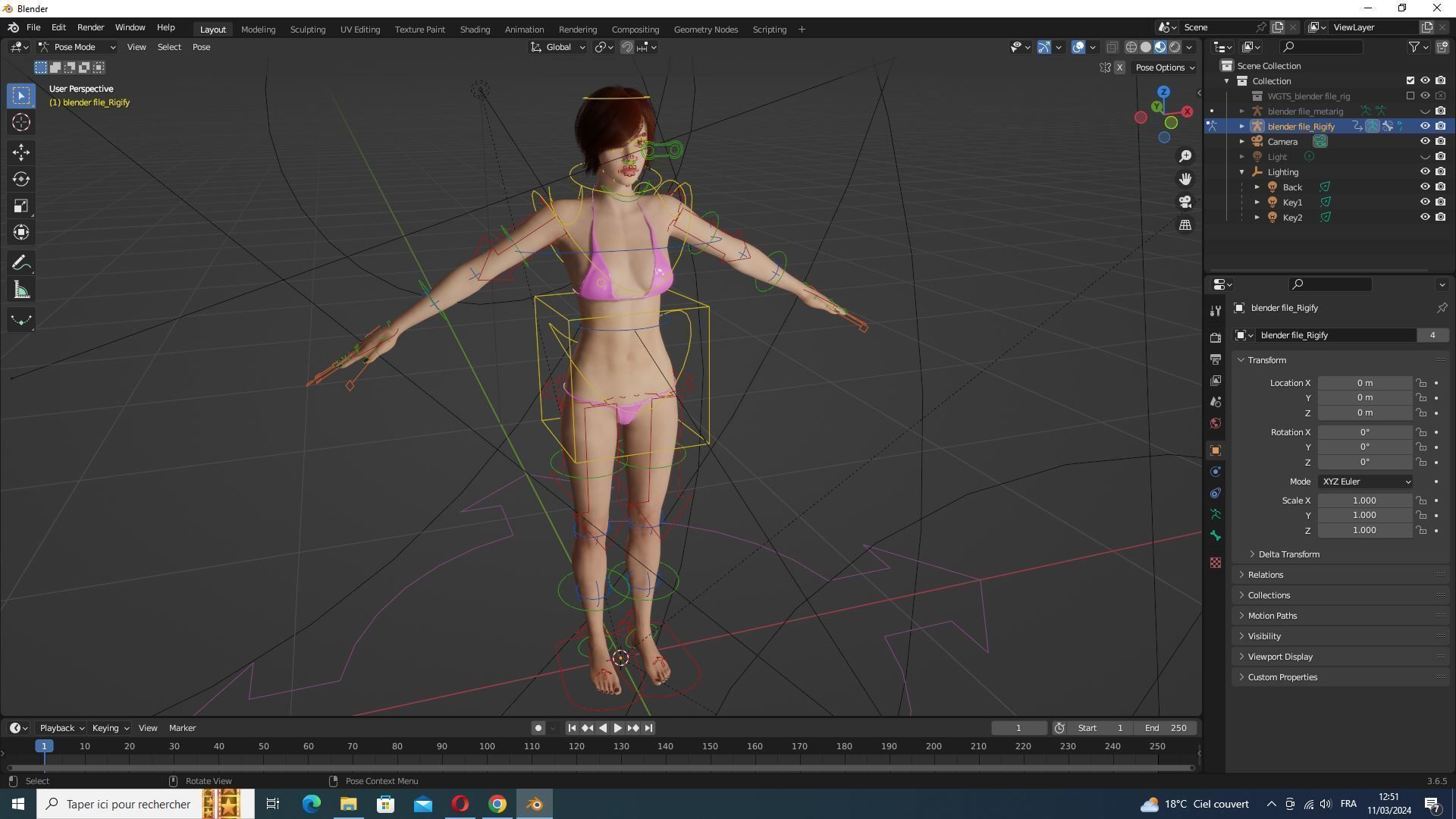Choose the Annotate pencil tool
Screen dimensions: 1456x819
tap(21, 263)
